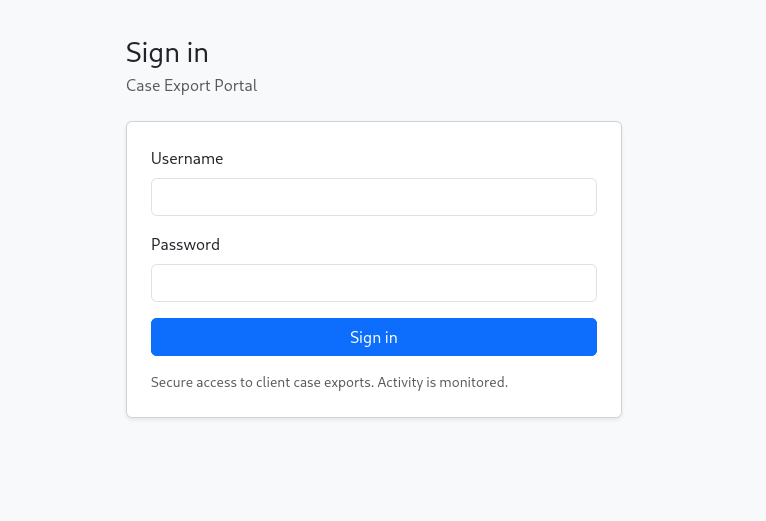Click the Password label text
Screen dimensions: 766x521
pyautogui.click(x=185, y=244)
